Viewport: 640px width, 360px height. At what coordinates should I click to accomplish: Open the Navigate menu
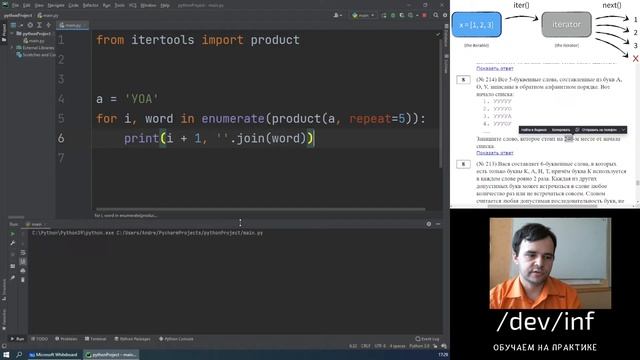pyautogui.click(x=56, y=5)
